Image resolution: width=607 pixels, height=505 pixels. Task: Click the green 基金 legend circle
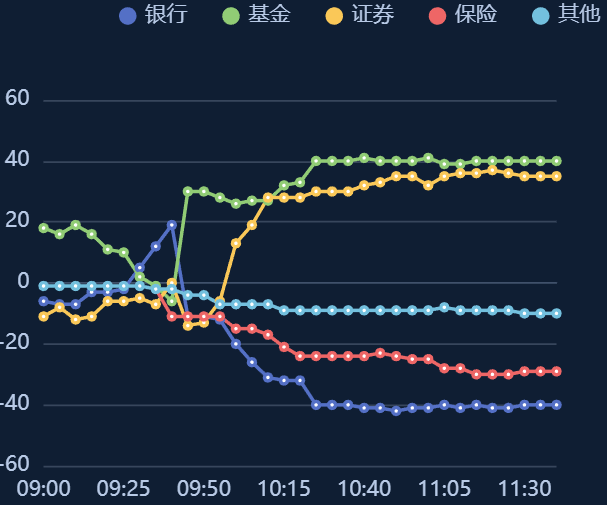(231, 15)
